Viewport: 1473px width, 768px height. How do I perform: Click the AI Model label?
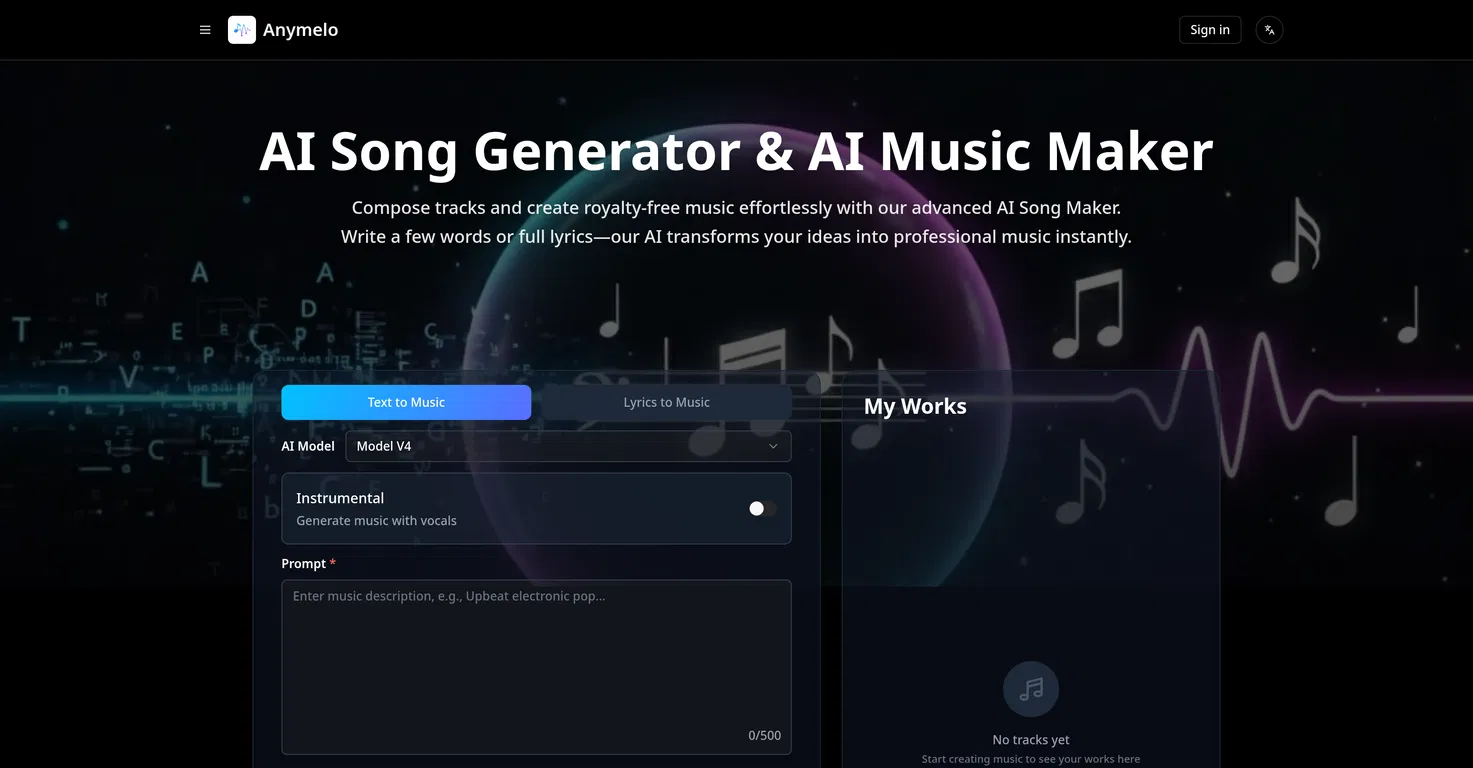point(308,446)
